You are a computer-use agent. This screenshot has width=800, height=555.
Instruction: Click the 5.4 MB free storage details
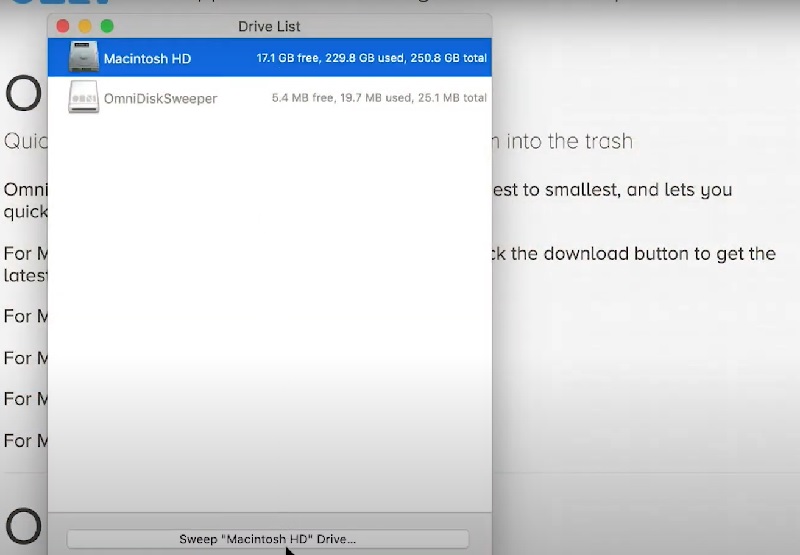(379, 98)
